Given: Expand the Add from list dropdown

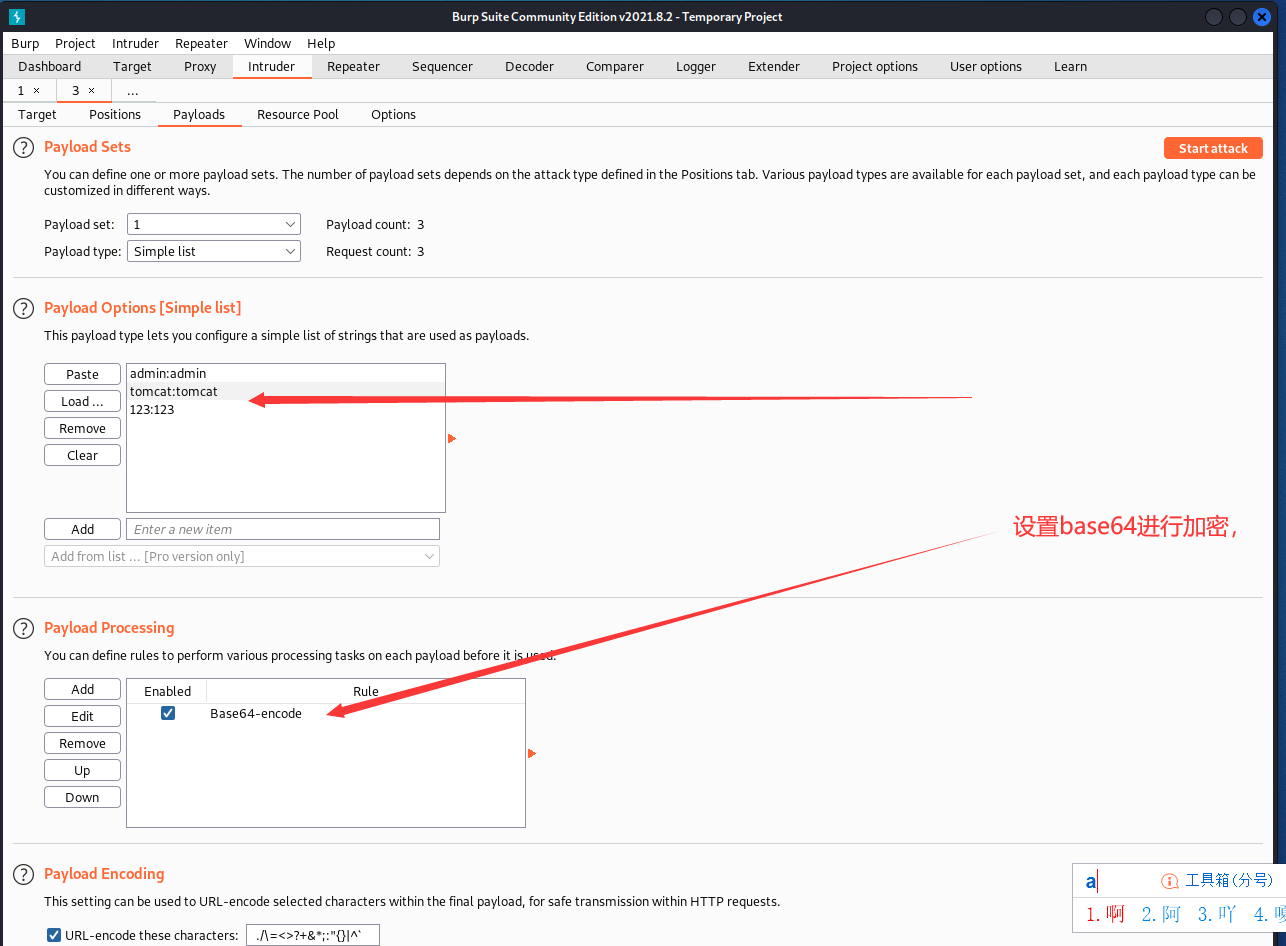Looking at the screenshot, I should (x=242, y=556).
